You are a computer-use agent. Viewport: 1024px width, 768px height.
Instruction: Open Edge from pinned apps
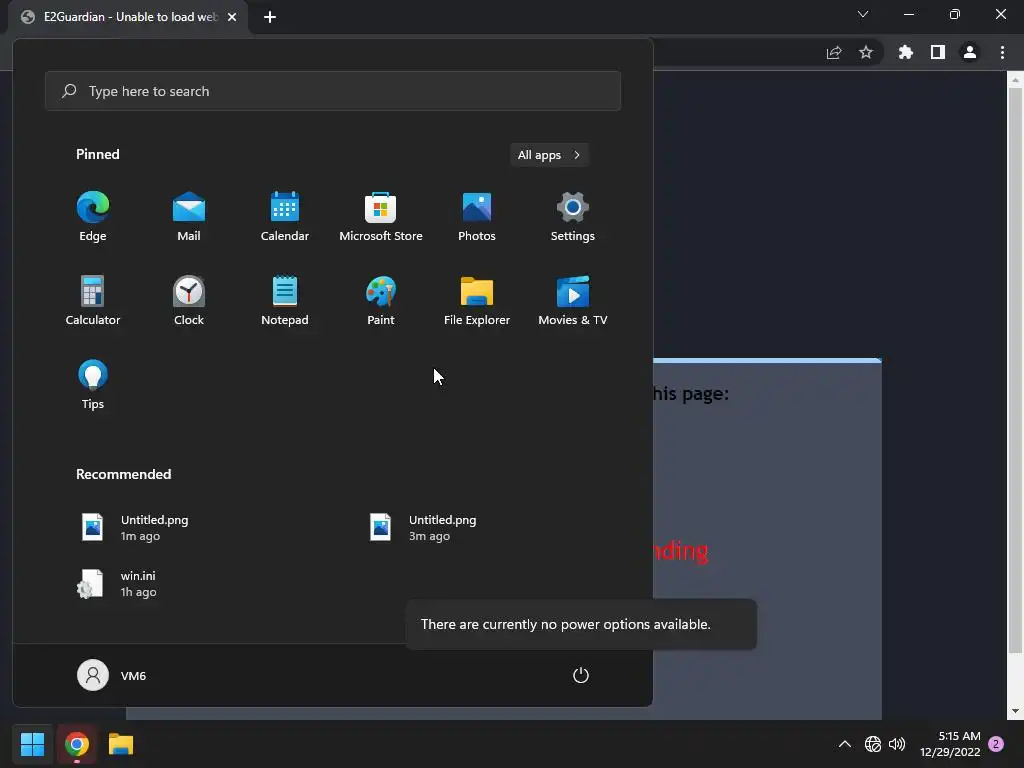[x=93, y=217]
